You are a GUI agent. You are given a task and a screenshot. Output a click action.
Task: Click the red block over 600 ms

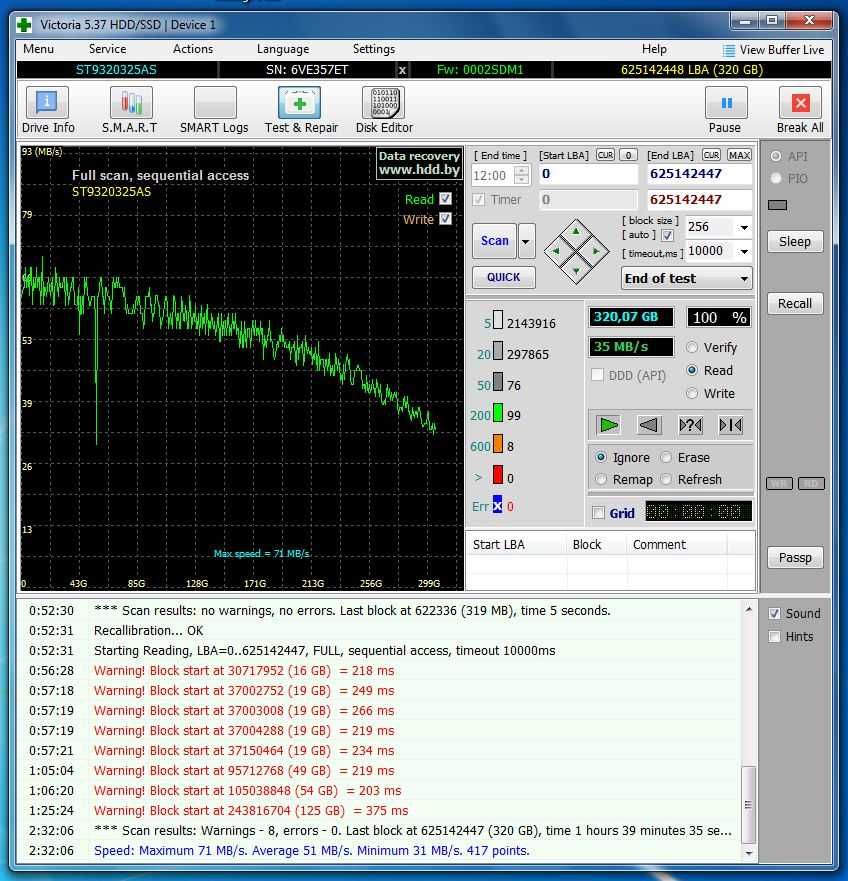tap(498, 474)
